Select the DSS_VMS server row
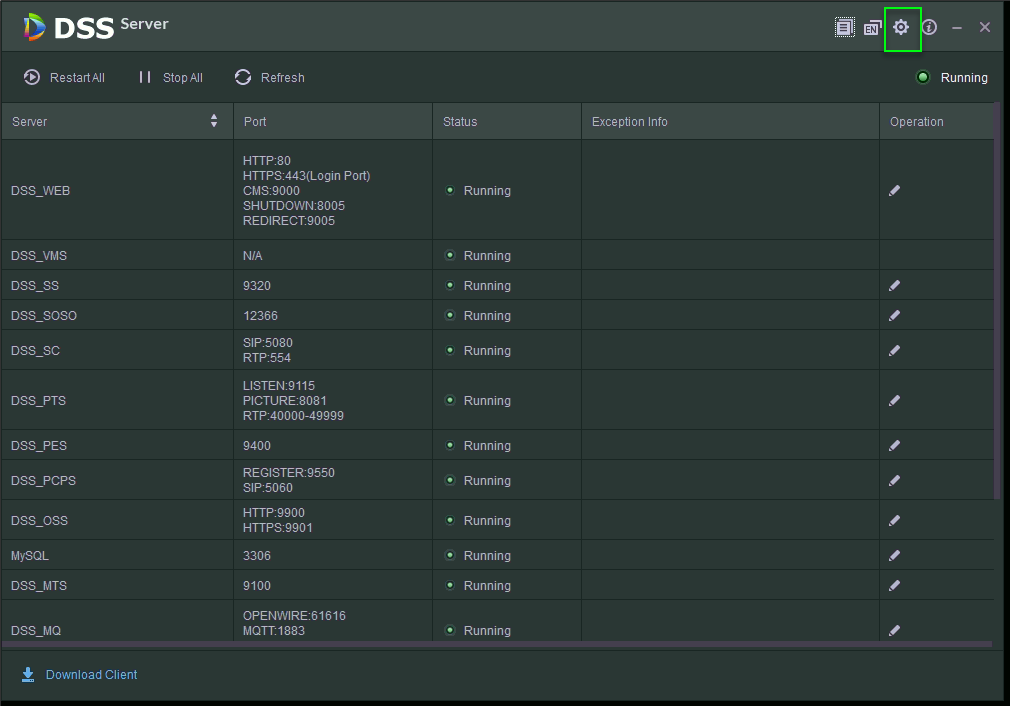The height and width of the screenshot is (706, 1010). [x=40, y=256]
